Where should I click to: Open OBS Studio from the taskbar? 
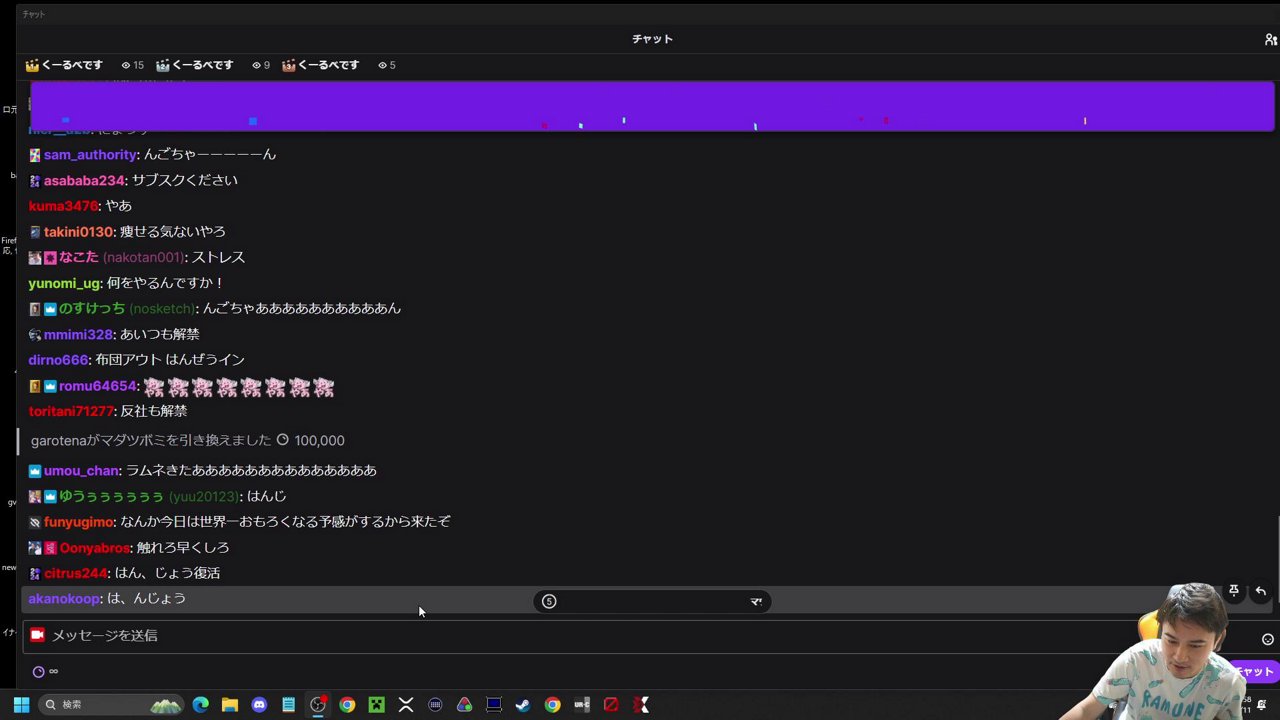pos(318,705)
